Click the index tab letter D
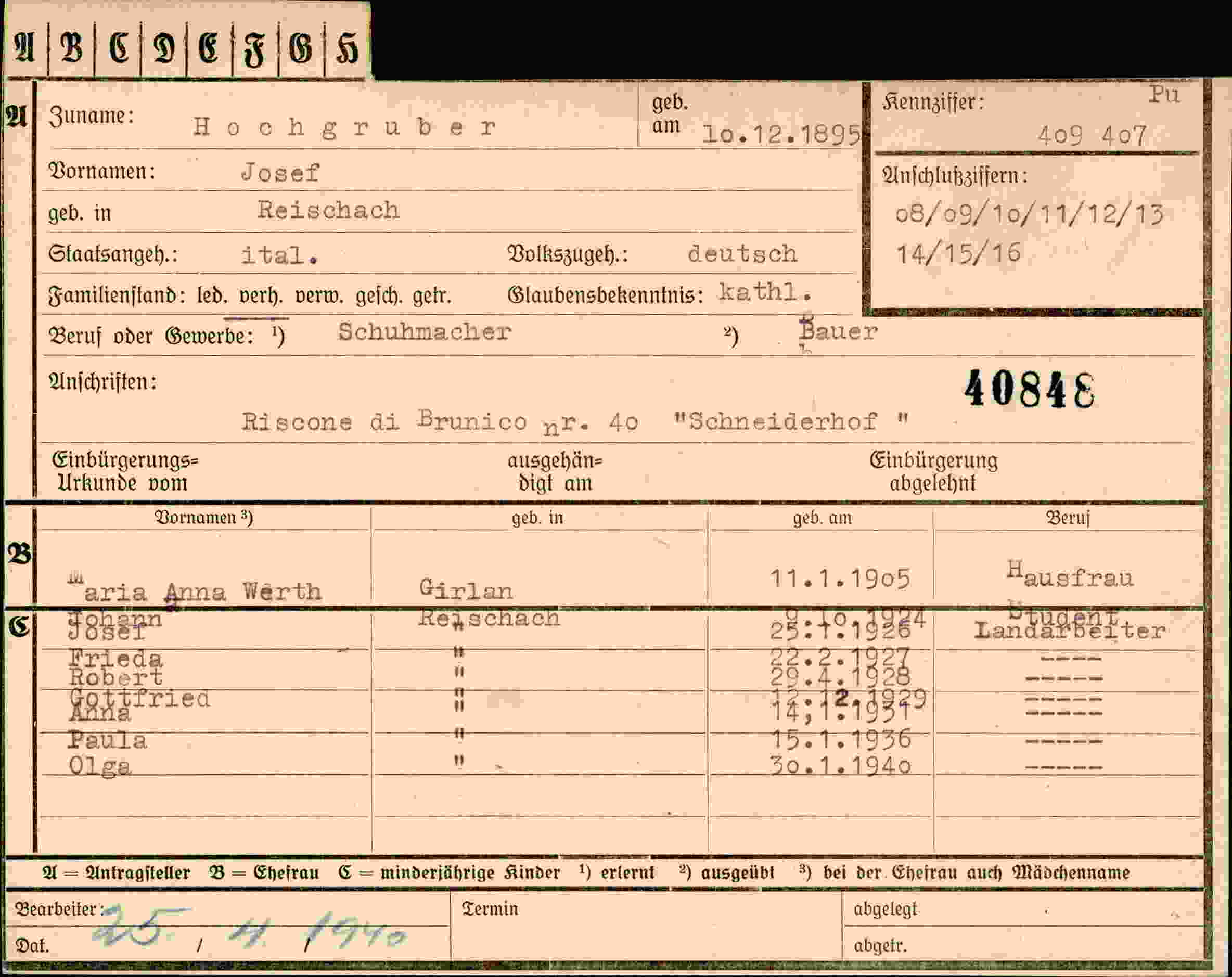This screenshot has height=977, width=1232. [x=164, y=48]
